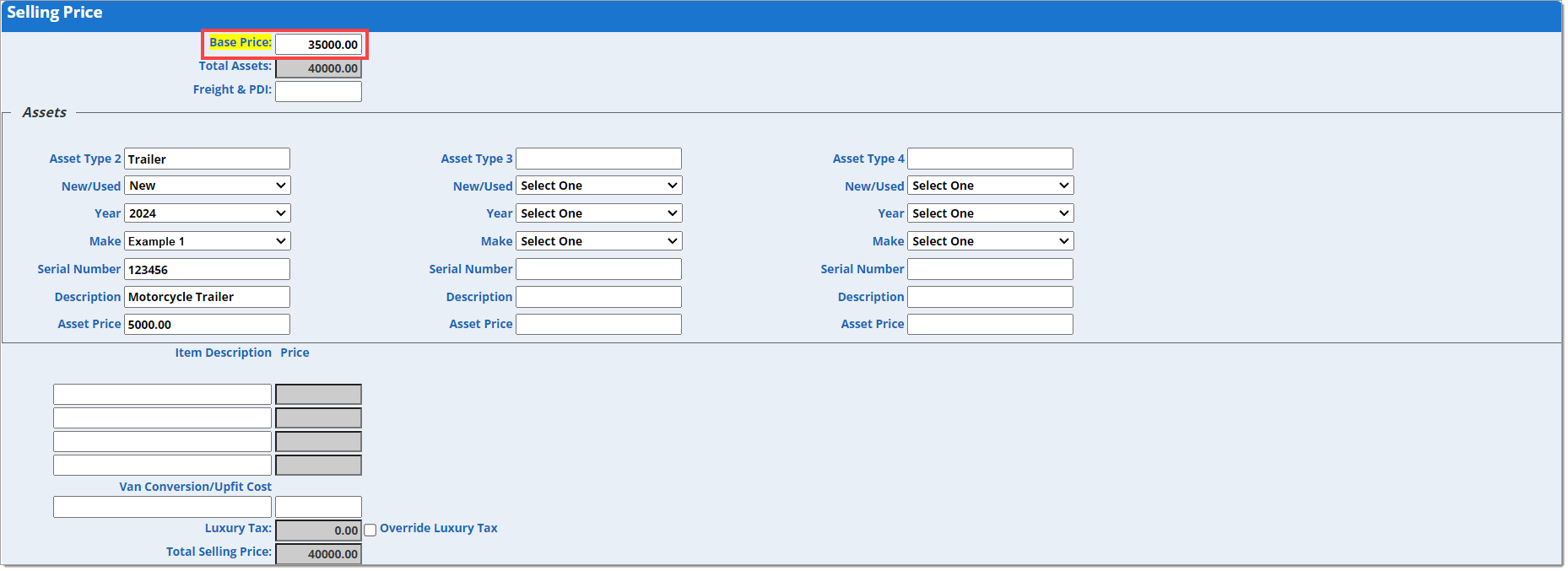Click the Luxury Tax label
The image size is (1568, 571).
[238, 528]
